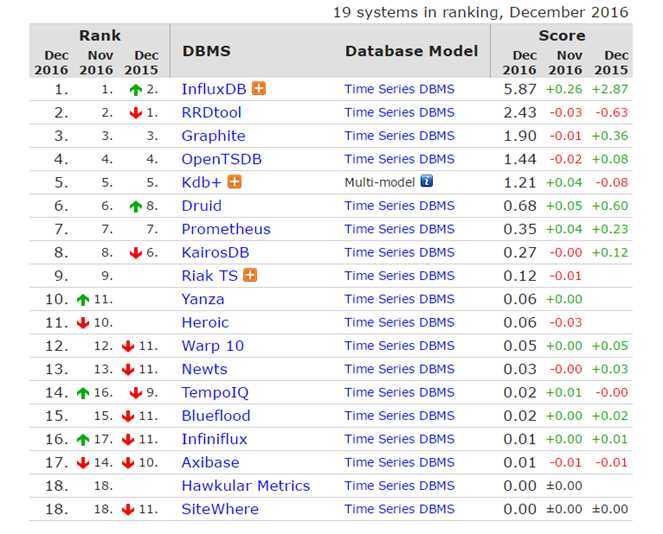Click the Rank header label
The image size is (663, 534).
[x=100, y=36]
